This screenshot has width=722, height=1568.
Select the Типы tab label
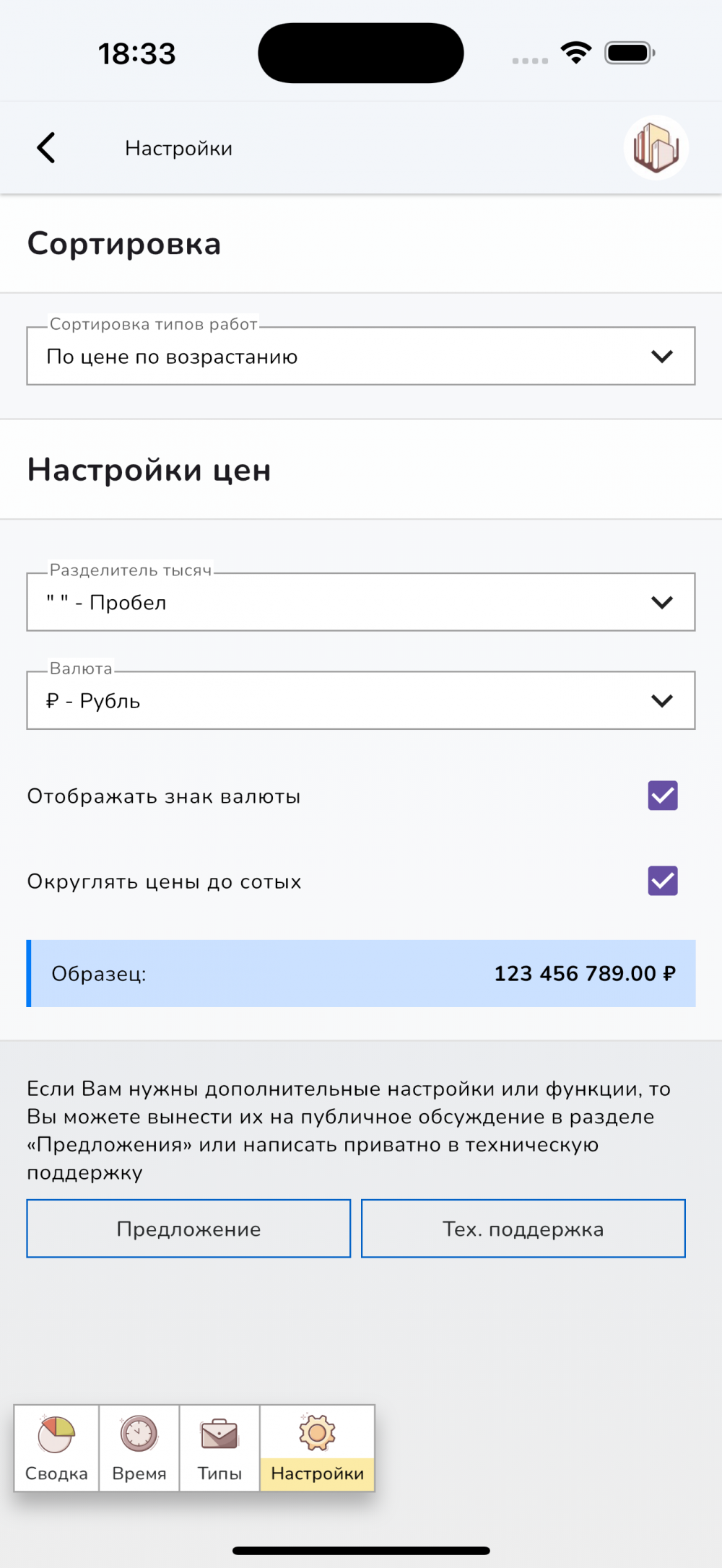coord(219,1473)
